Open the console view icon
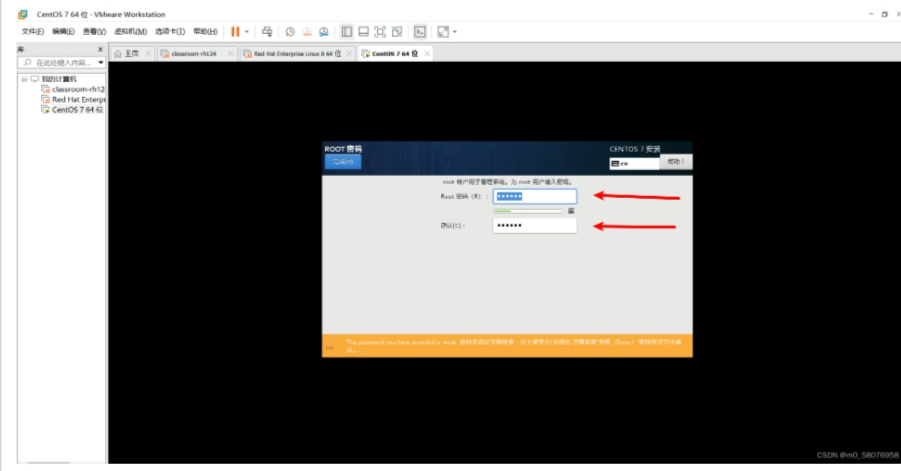The height and width of the screenshot is (471, 901). pos(420,32)
